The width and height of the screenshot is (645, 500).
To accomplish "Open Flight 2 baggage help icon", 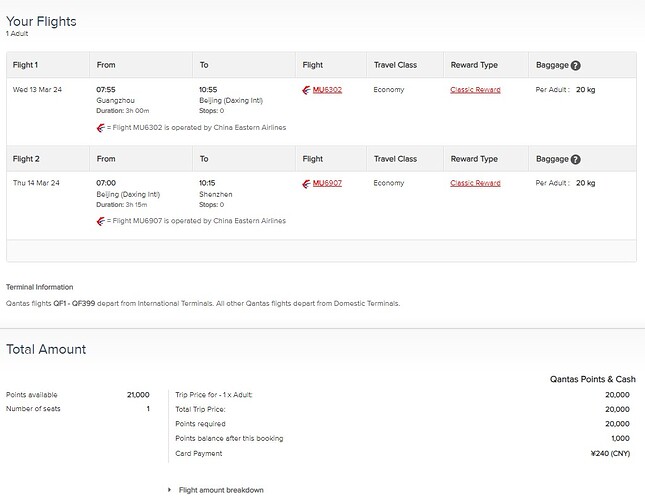I will pyautogui.click(x=575, y=160).
